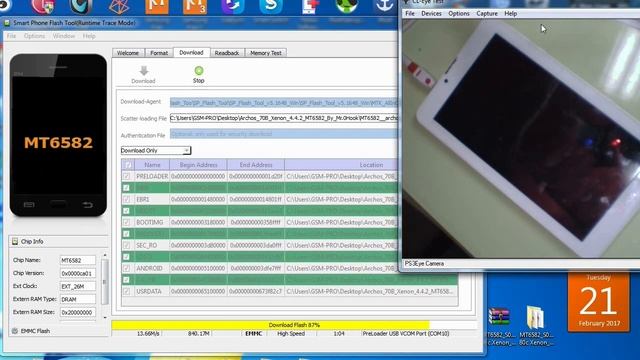Image resolution: width=640 pixels, height=360 pixels.
Task: Open the Flash Tool File menu
Action: click(x=11, y=36)
